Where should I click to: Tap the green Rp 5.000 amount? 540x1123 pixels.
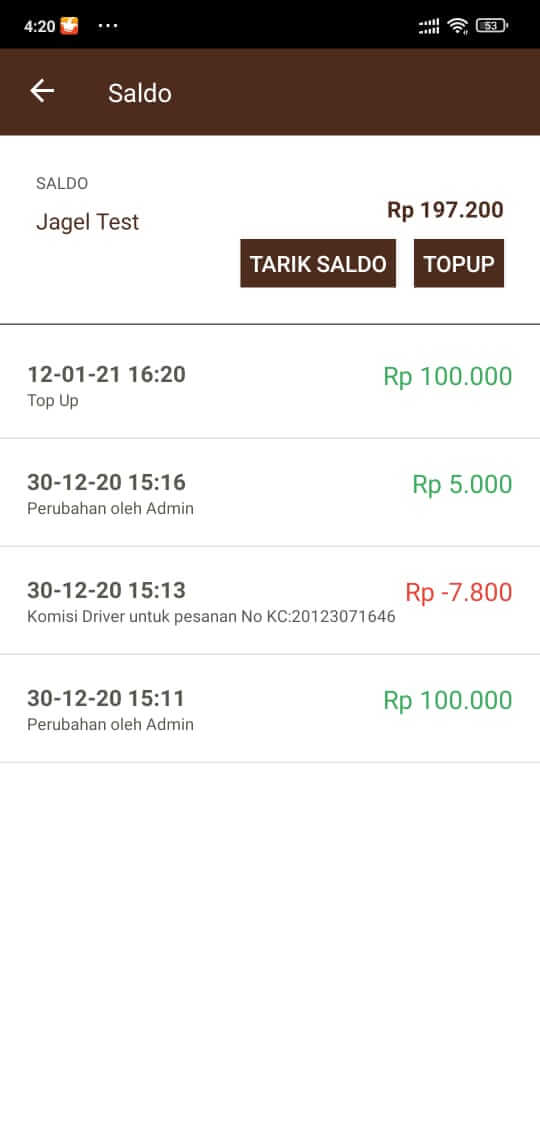(463, 484)
